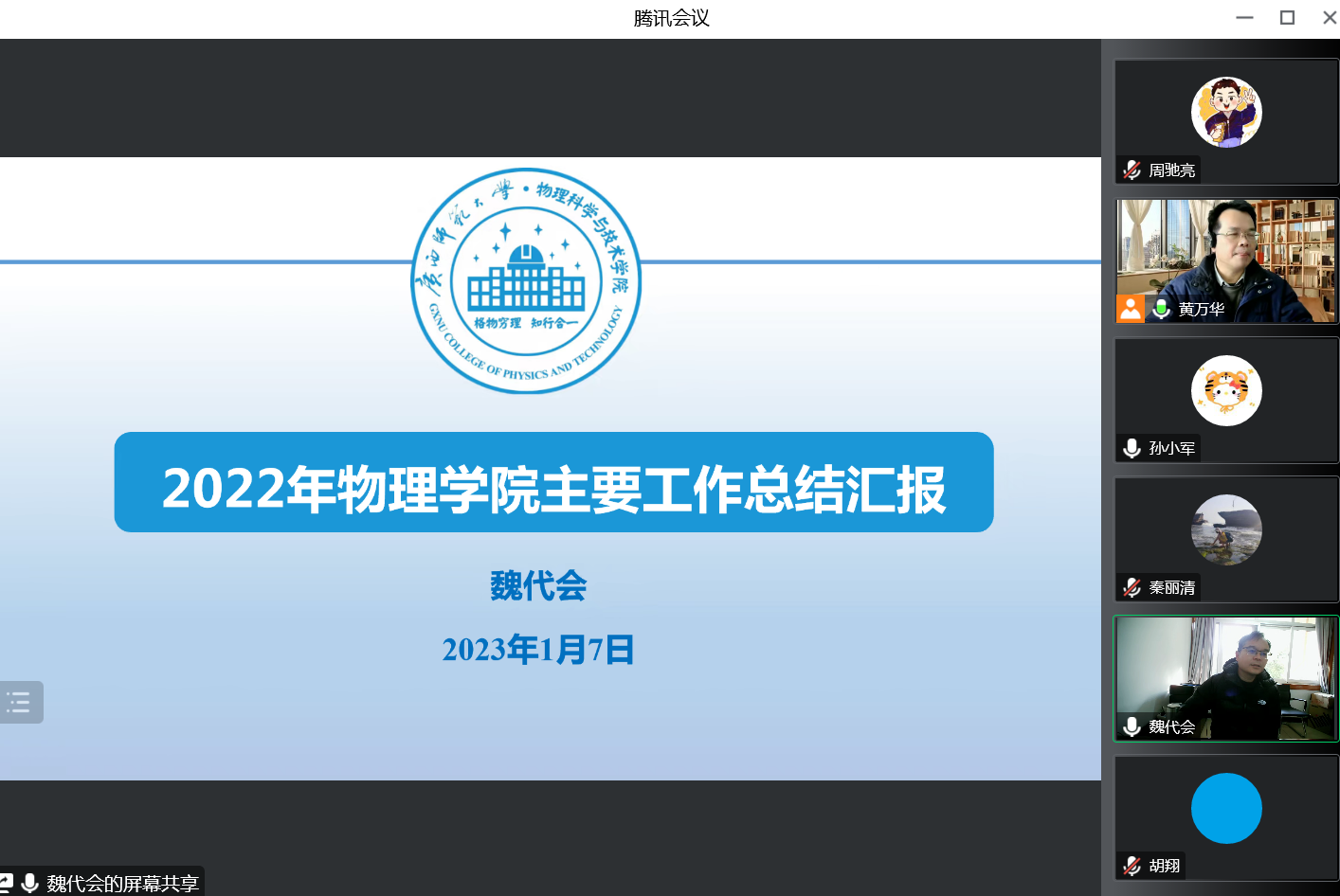
Task: Click 胡翔's blue circle avatar
Action: click(x=1226, y=808)
